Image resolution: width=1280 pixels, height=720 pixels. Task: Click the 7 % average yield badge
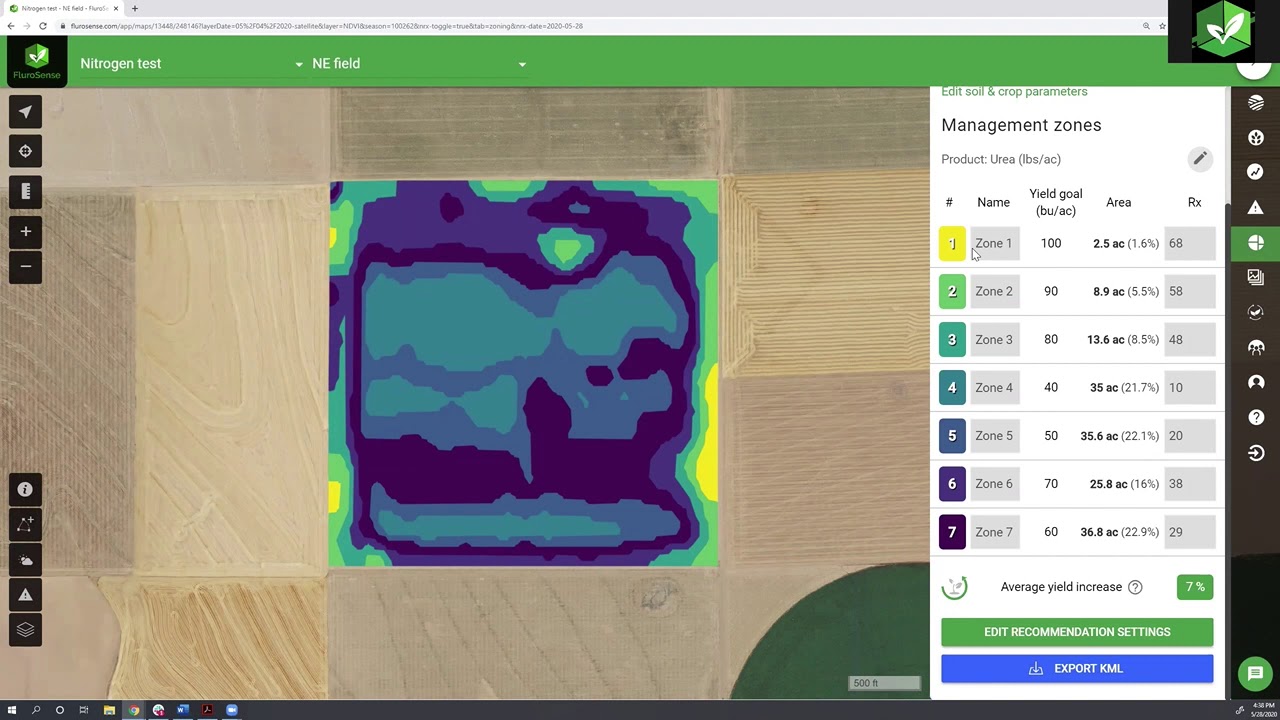pos(1195,587)
